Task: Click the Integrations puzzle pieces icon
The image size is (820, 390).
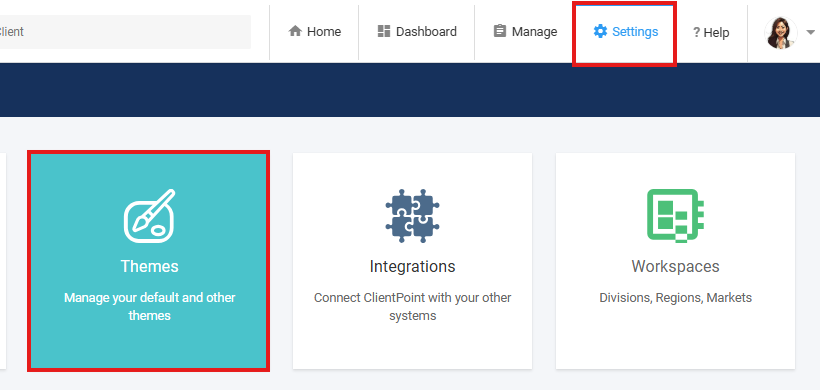Action: tap(413, 215)
